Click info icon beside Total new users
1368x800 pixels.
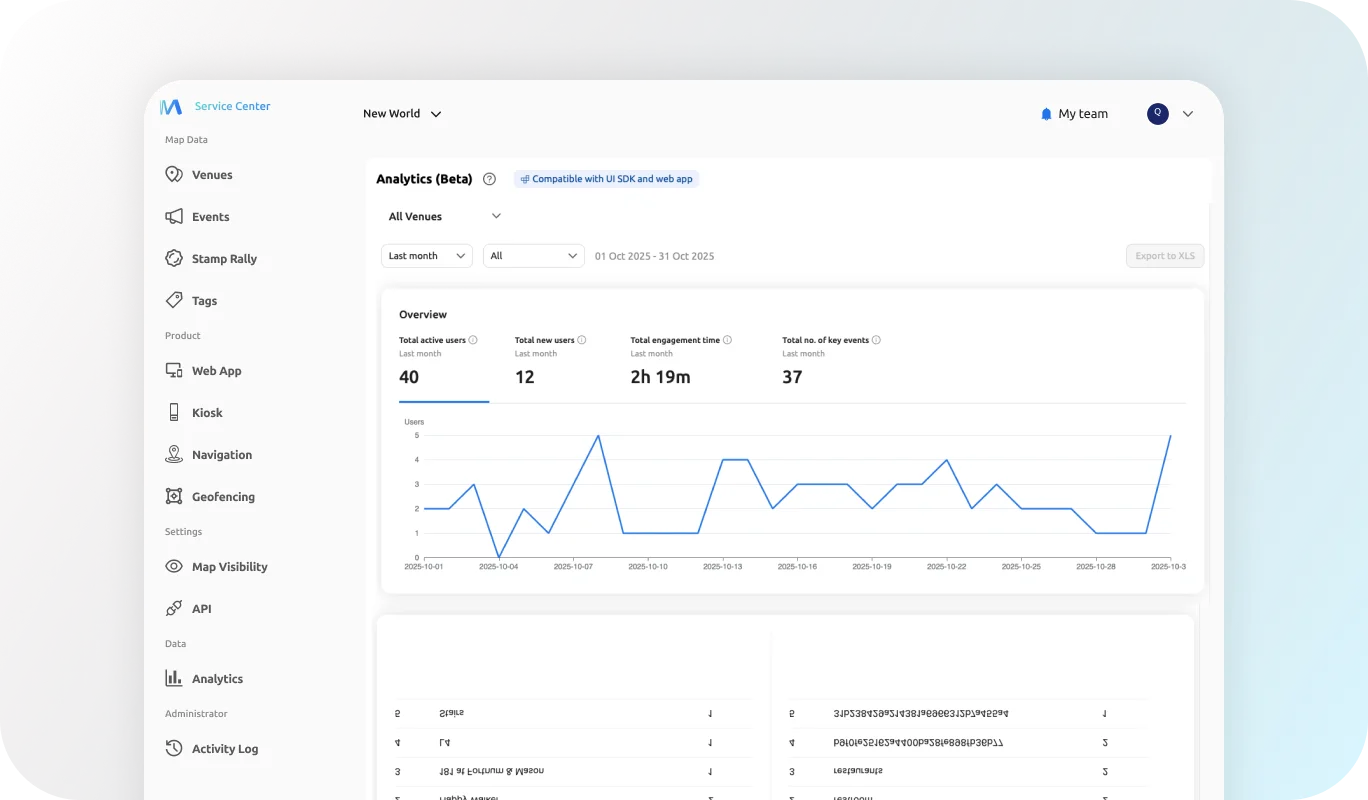tap(582, 340)
